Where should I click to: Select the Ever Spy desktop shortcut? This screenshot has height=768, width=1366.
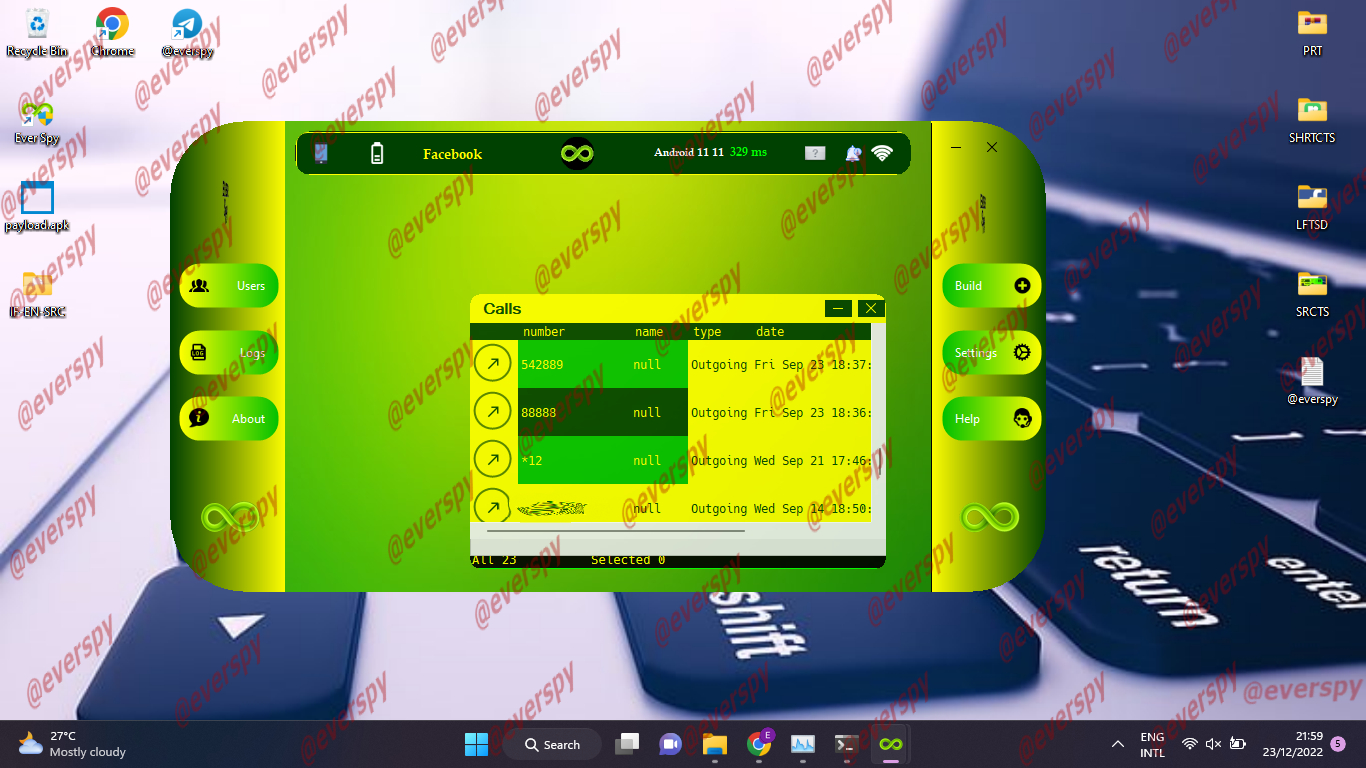tap(37, 121)
